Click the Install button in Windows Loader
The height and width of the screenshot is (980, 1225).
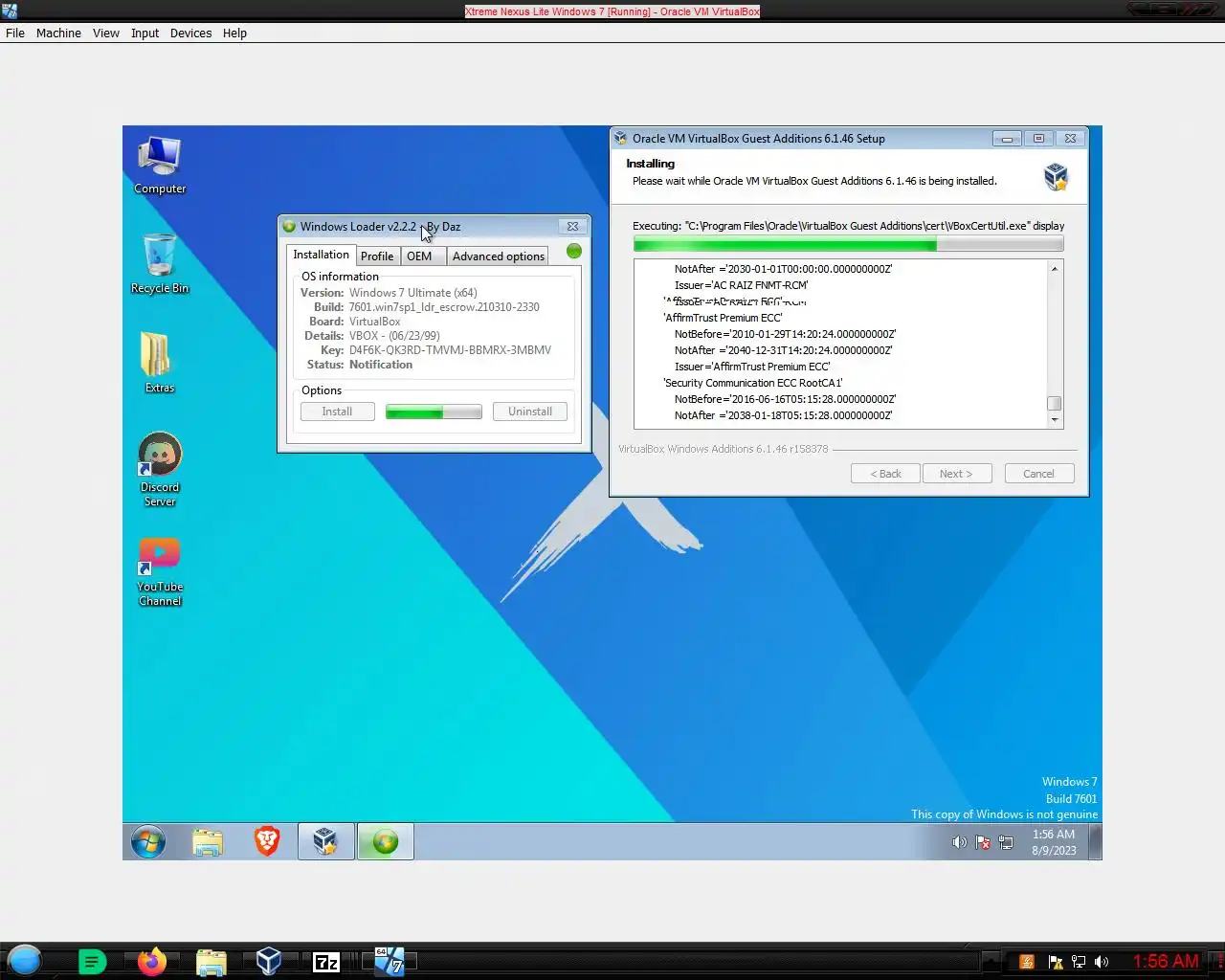tap(337, 412)
